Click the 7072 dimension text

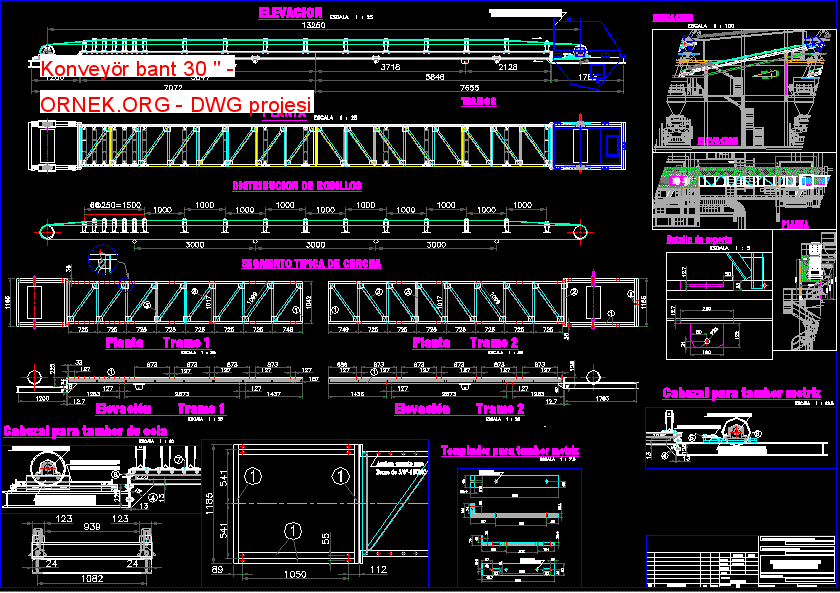coord(172,88)
